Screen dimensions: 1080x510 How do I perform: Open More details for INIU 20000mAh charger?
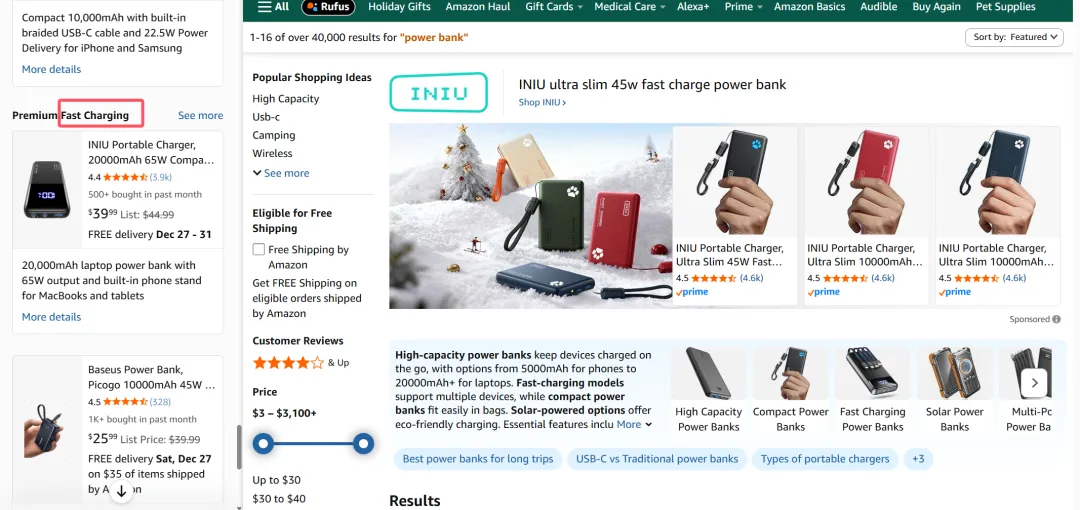point(52,317)
